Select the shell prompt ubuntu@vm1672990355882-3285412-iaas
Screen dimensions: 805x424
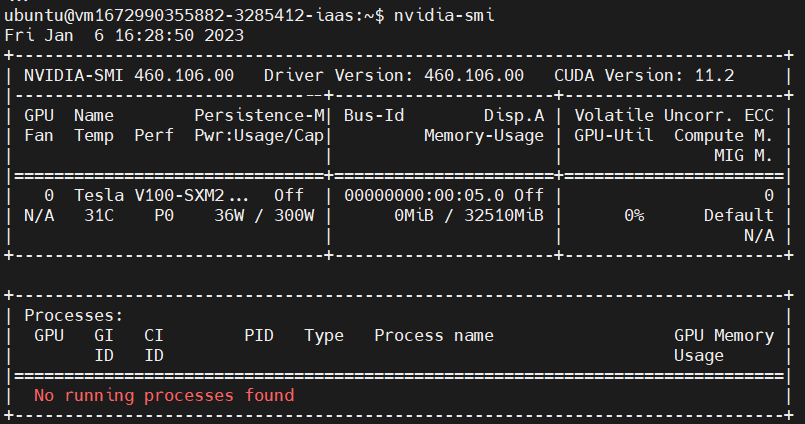tap(179, 15)
